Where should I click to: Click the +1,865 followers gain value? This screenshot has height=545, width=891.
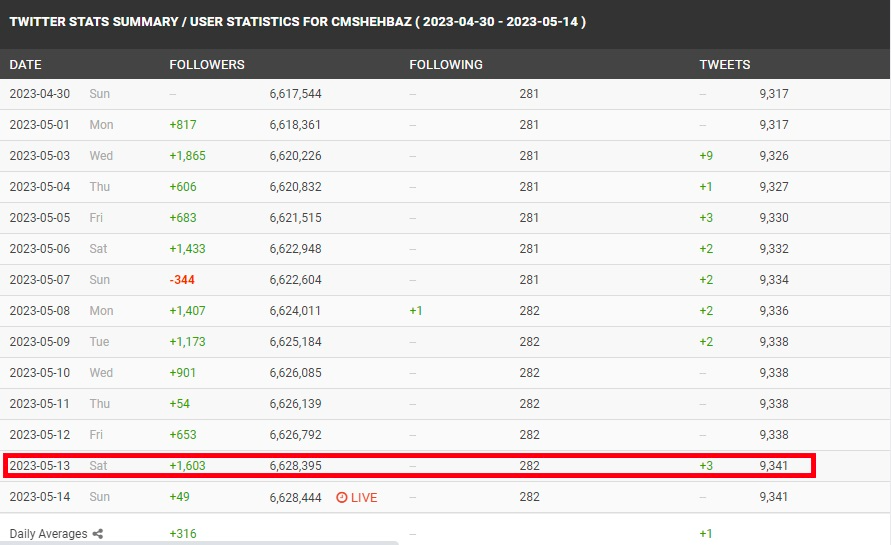tap(188, 156)
